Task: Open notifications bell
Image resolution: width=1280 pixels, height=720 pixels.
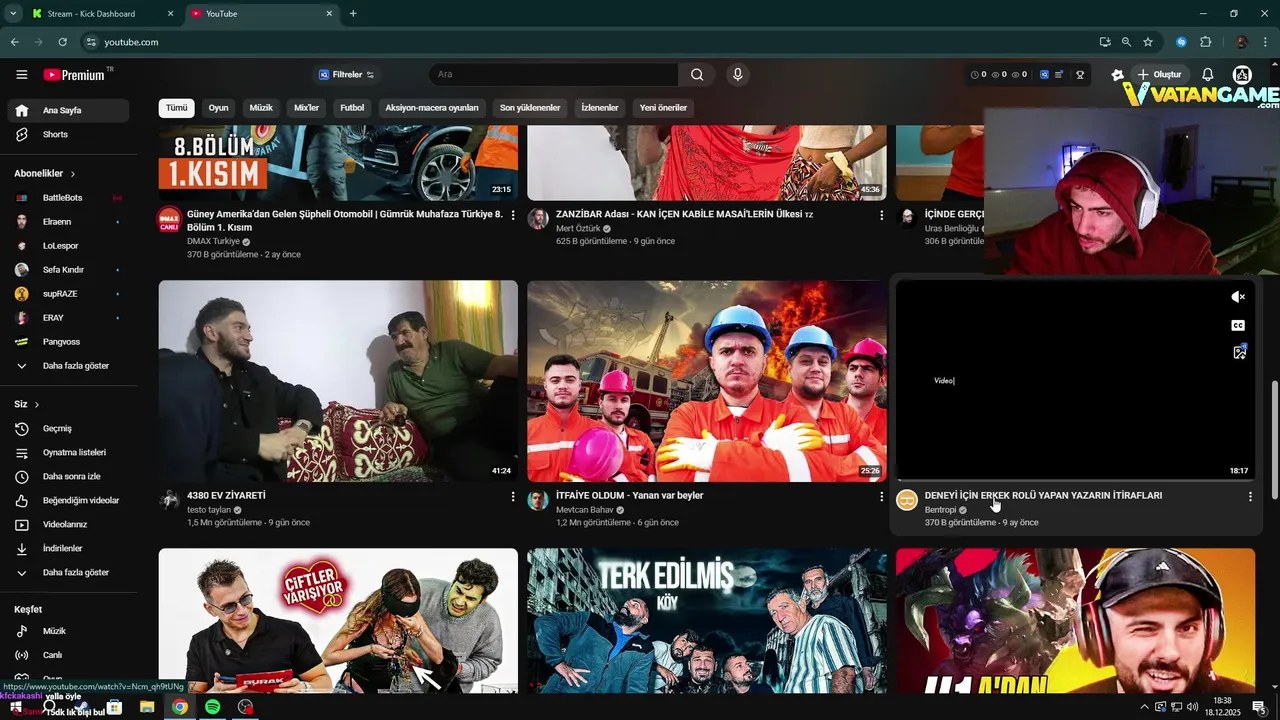Action: [x=1208, y=75]
